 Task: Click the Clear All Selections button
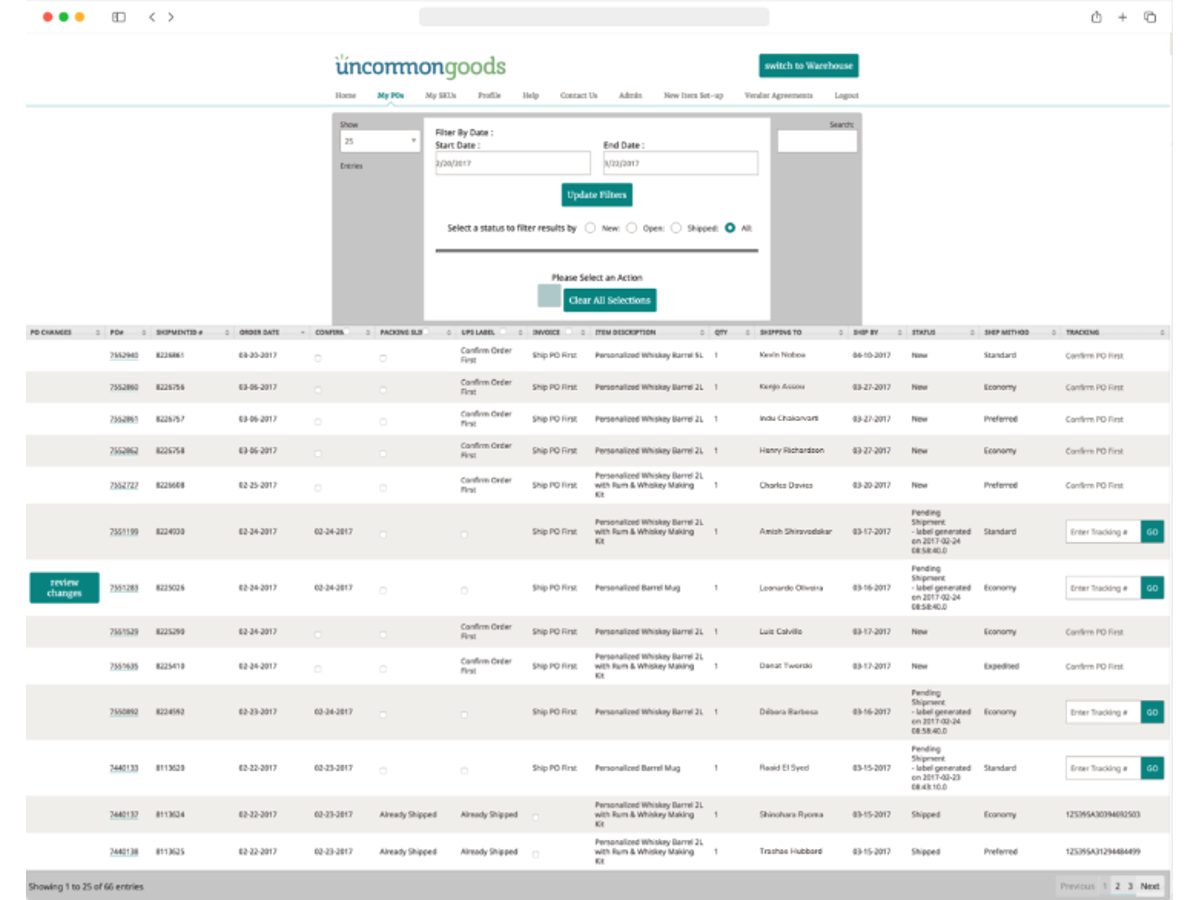point(609,300)
